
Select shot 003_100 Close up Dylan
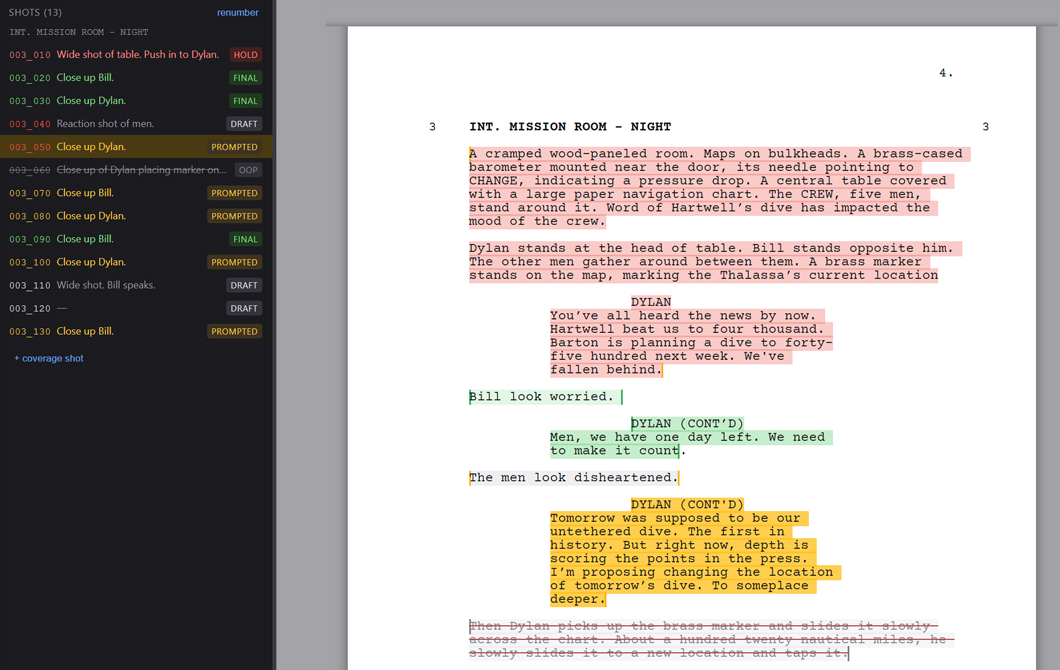[135, 262]
